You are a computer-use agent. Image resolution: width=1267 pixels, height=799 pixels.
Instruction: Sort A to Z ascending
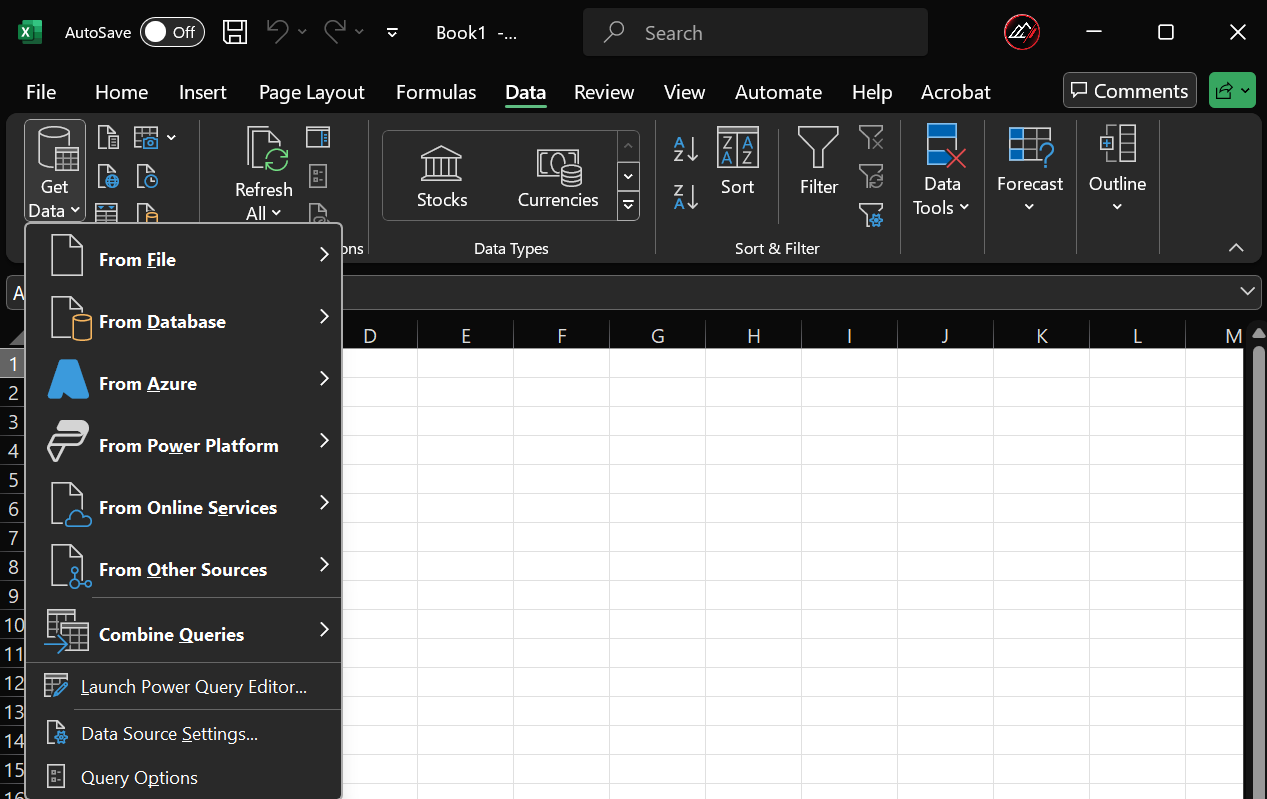point(686,149)
